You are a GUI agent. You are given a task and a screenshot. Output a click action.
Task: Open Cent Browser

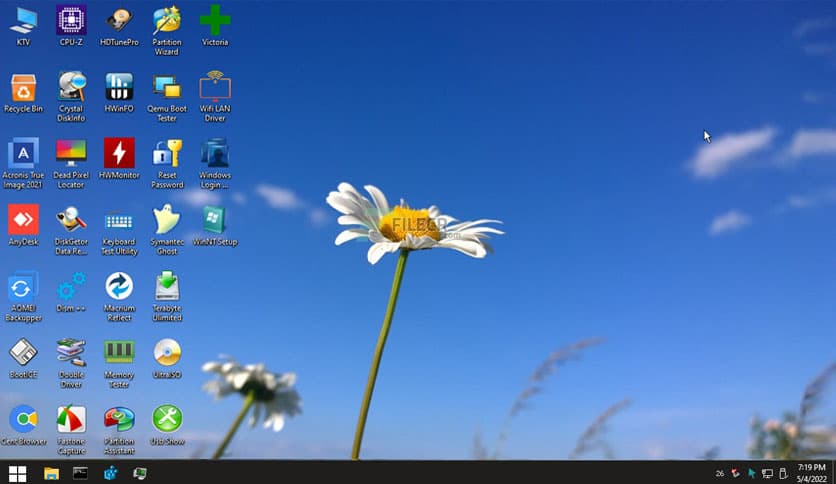pyautogui.click(x=23, y=425)
